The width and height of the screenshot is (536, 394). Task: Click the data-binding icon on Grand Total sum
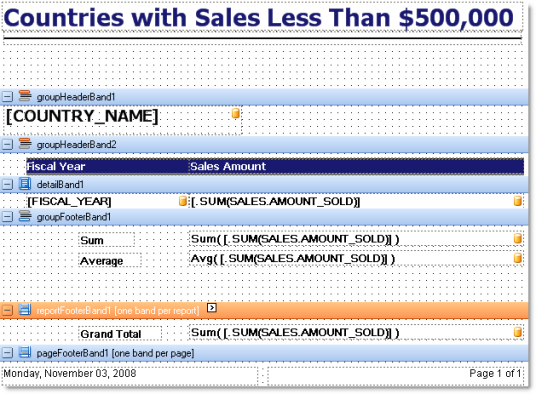(x=518, y=332)
